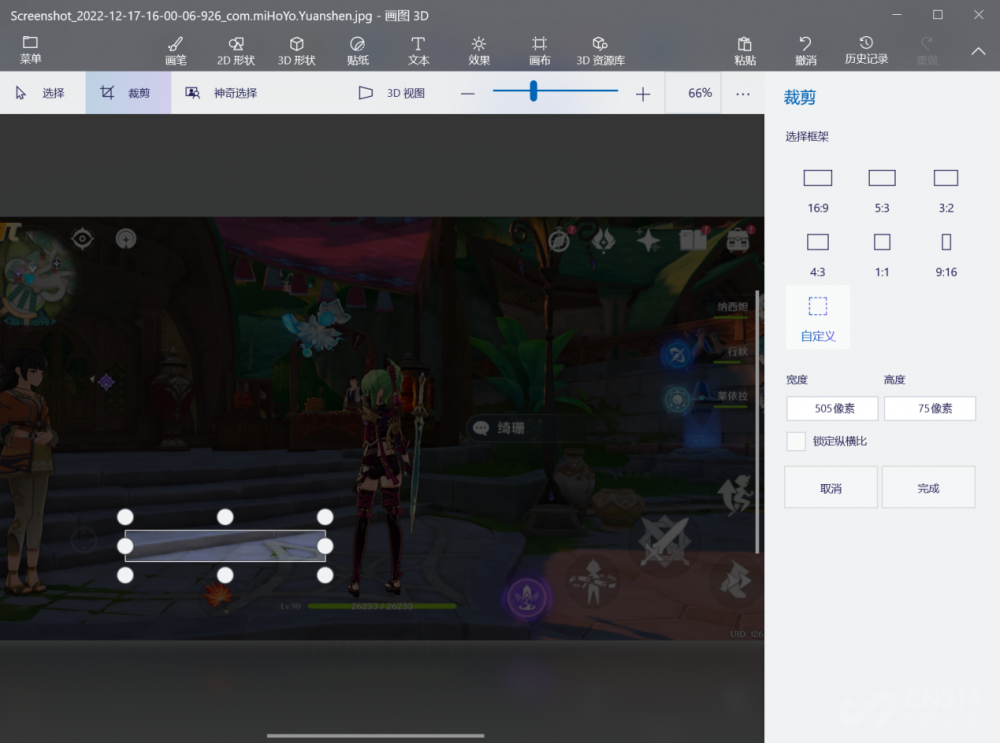
Task: Open the 2D 形状 shapes tool
Action: coord(236,50)
